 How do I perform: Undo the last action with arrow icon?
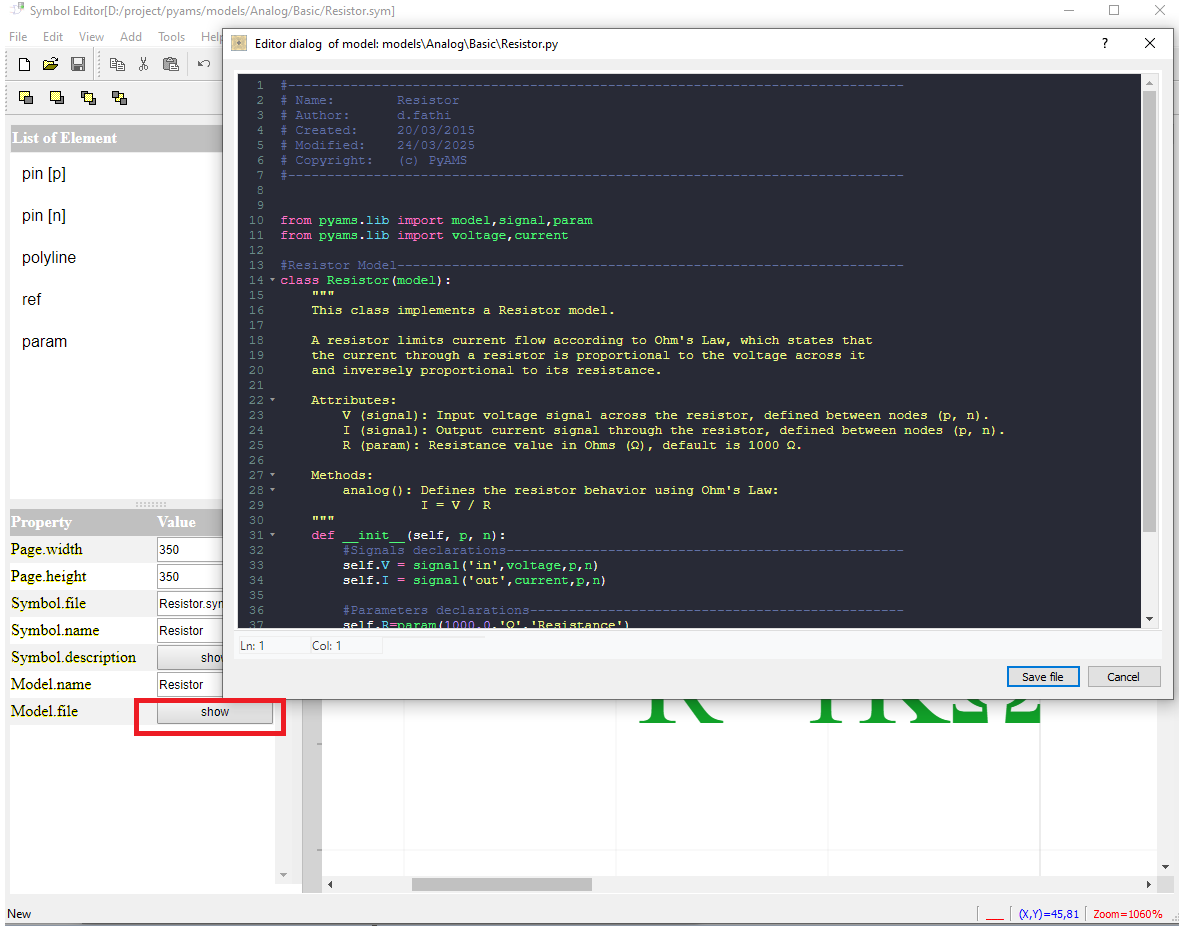coord(204,64)
